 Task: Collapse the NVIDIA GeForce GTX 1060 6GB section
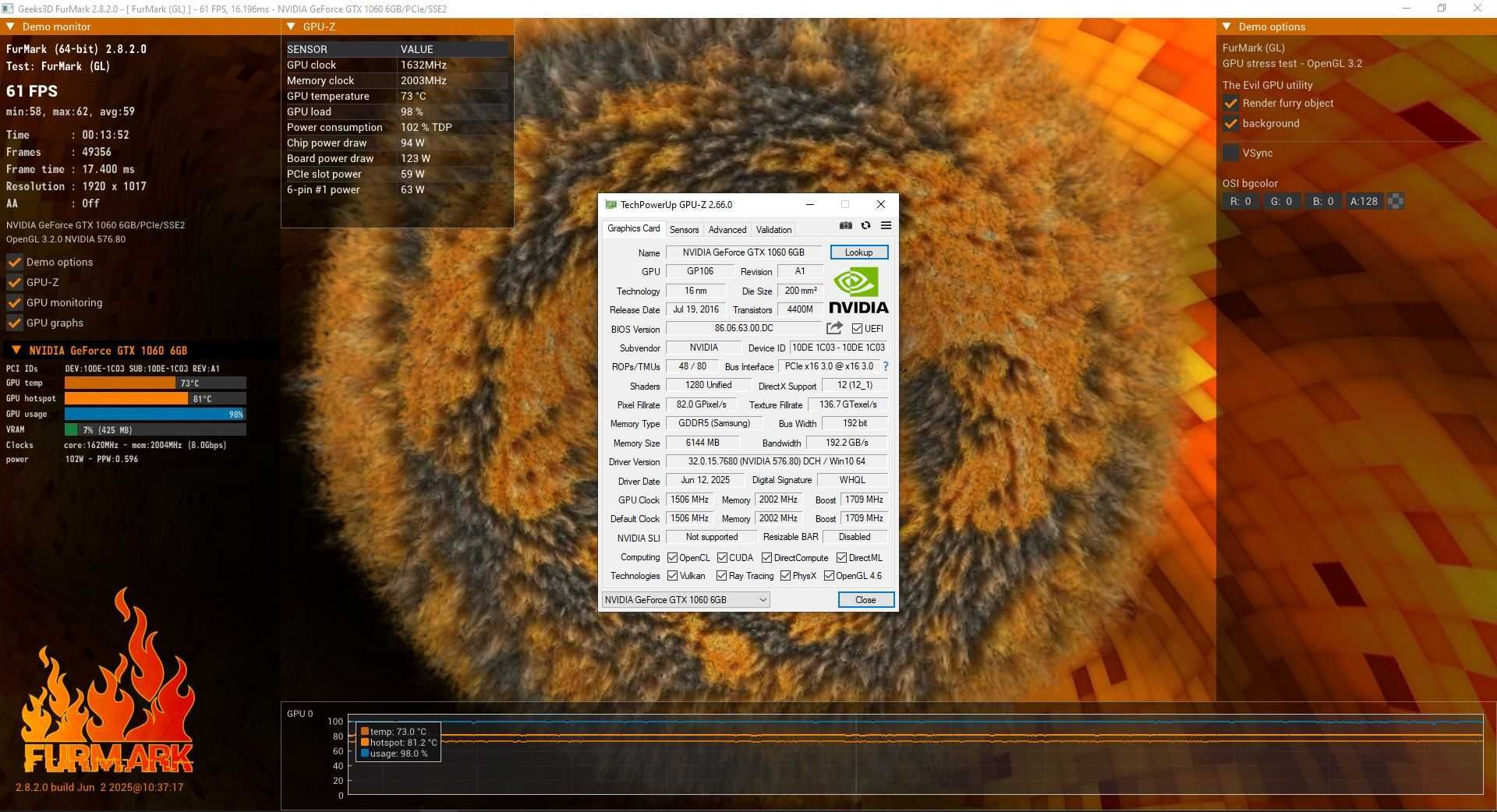tap(16, 350)
